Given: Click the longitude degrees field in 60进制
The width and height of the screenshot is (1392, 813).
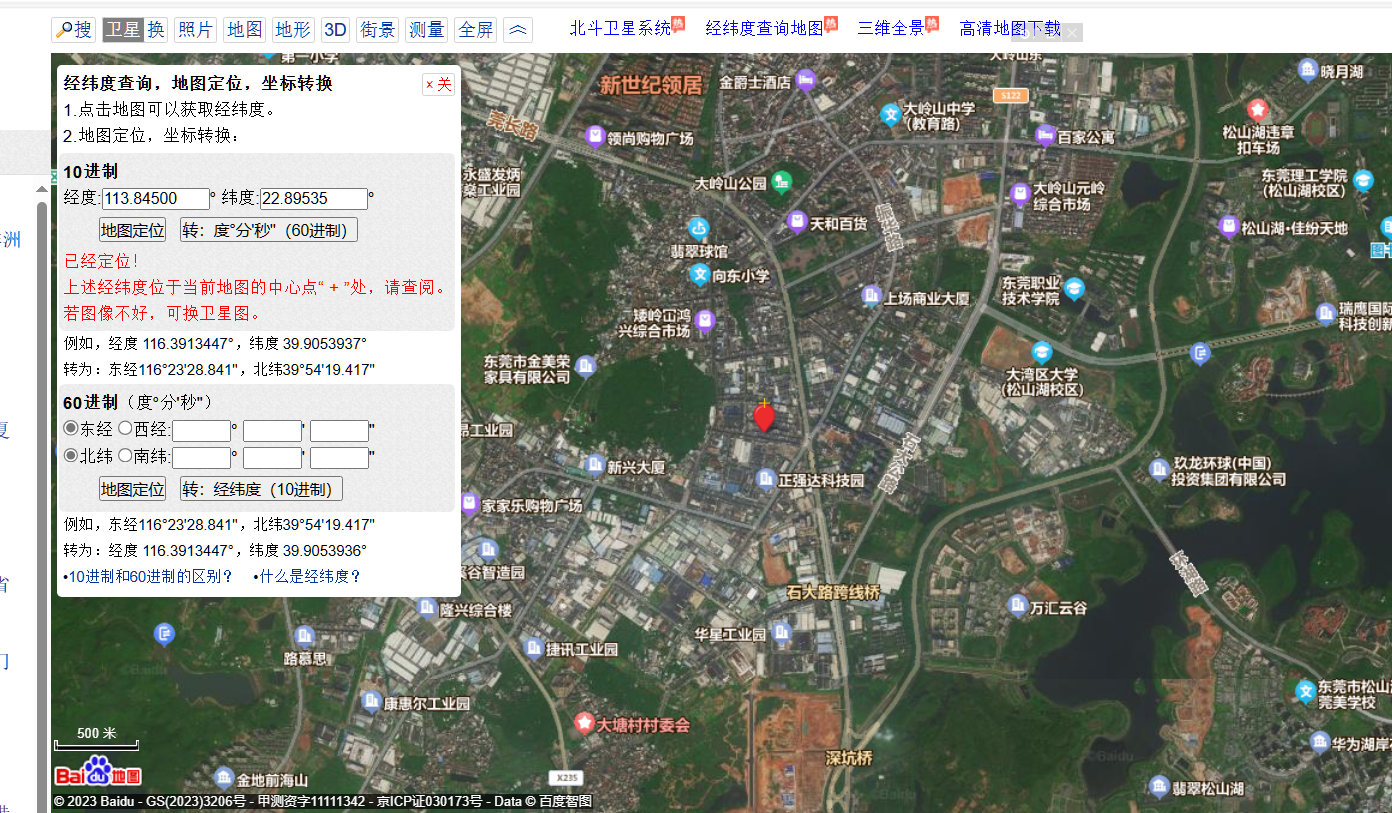Looking at the screenshot, I should click(201, 431).
